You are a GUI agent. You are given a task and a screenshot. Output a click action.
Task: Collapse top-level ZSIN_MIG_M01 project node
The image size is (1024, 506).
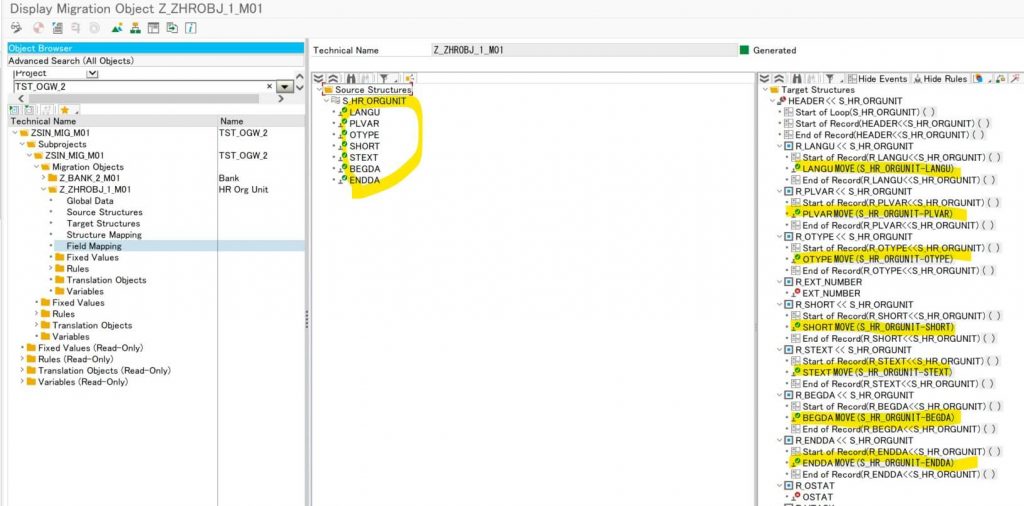click(14, 133)
